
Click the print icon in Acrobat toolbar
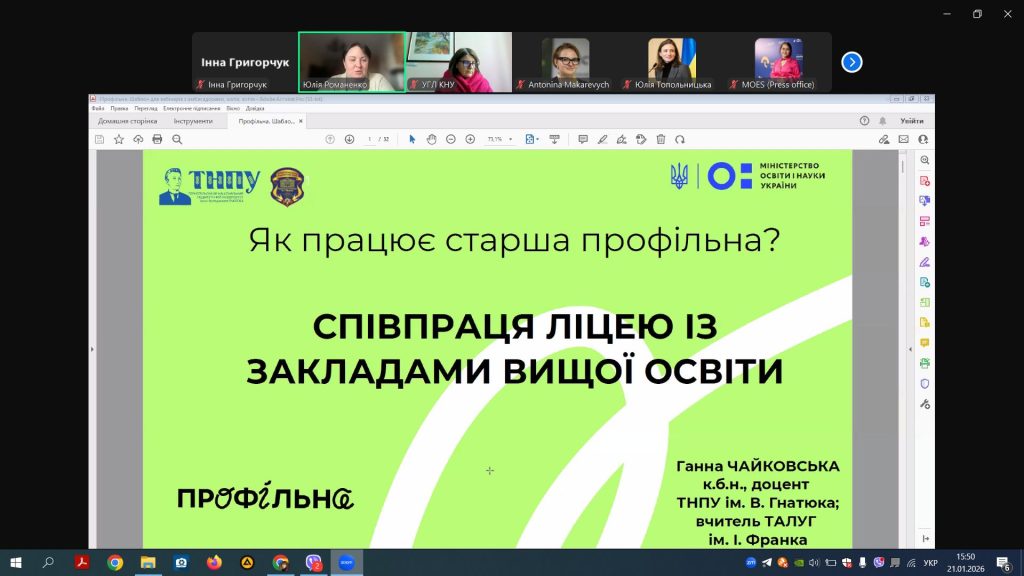(157, 139)
